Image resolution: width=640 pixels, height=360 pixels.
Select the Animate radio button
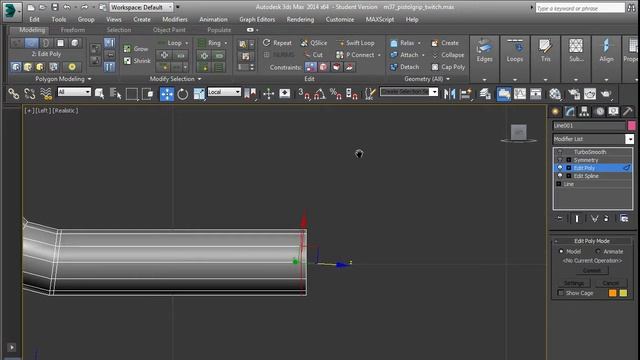[598, 251]
